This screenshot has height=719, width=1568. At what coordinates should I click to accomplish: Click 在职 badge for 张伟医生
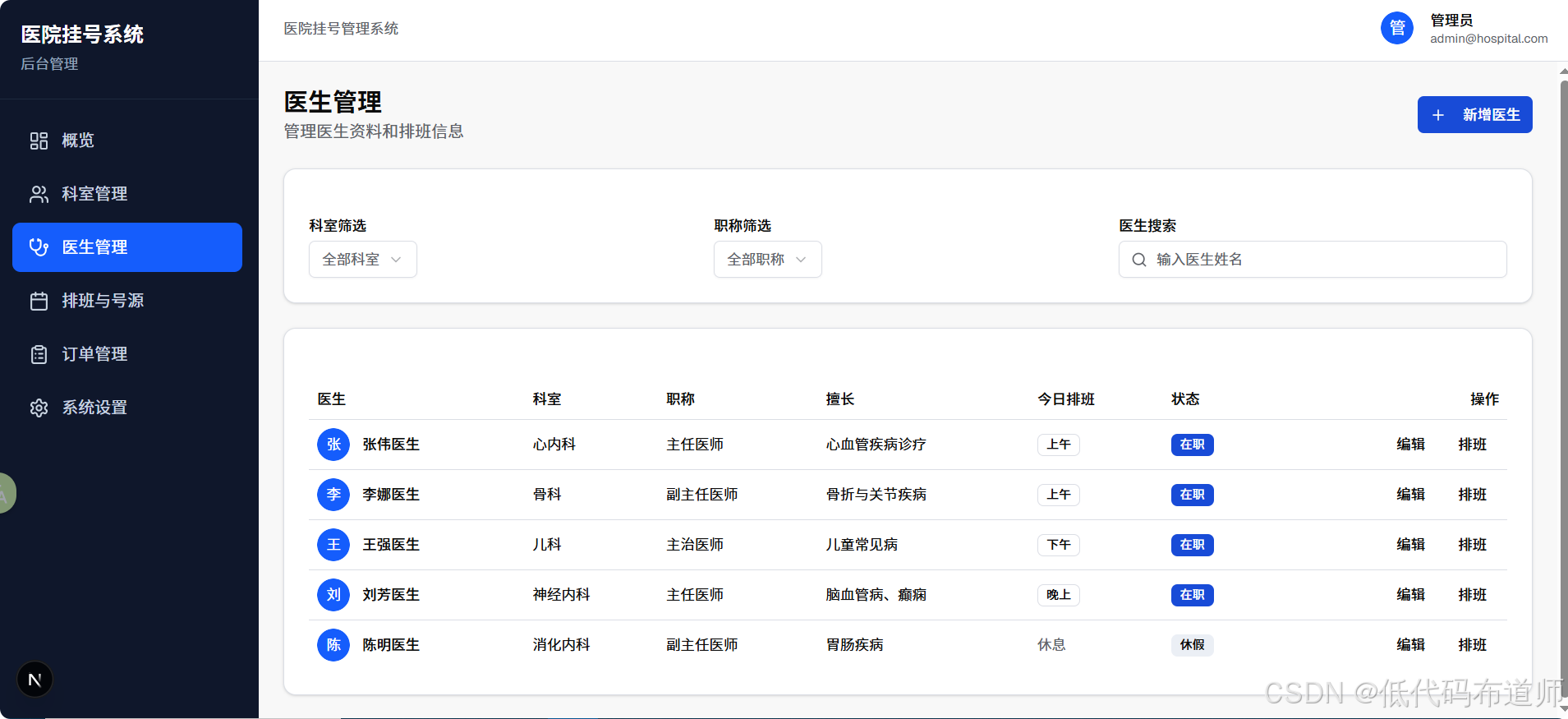click(1192, 445)
